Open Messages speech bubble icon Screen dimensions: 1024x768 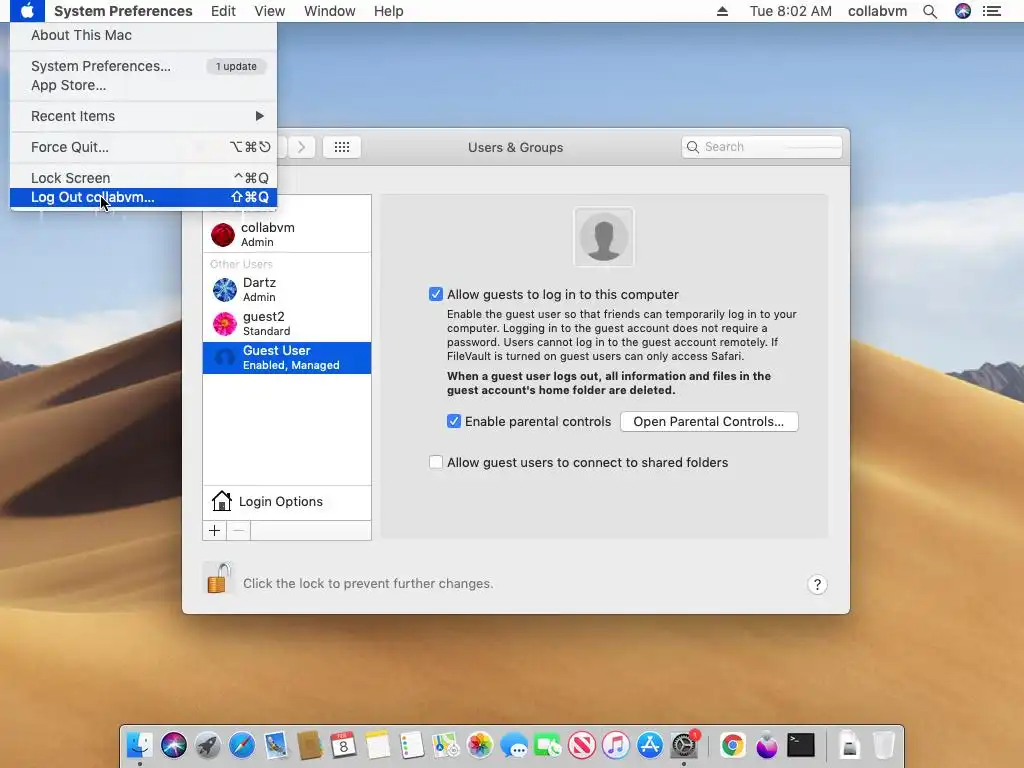click(x=513, y=745)
